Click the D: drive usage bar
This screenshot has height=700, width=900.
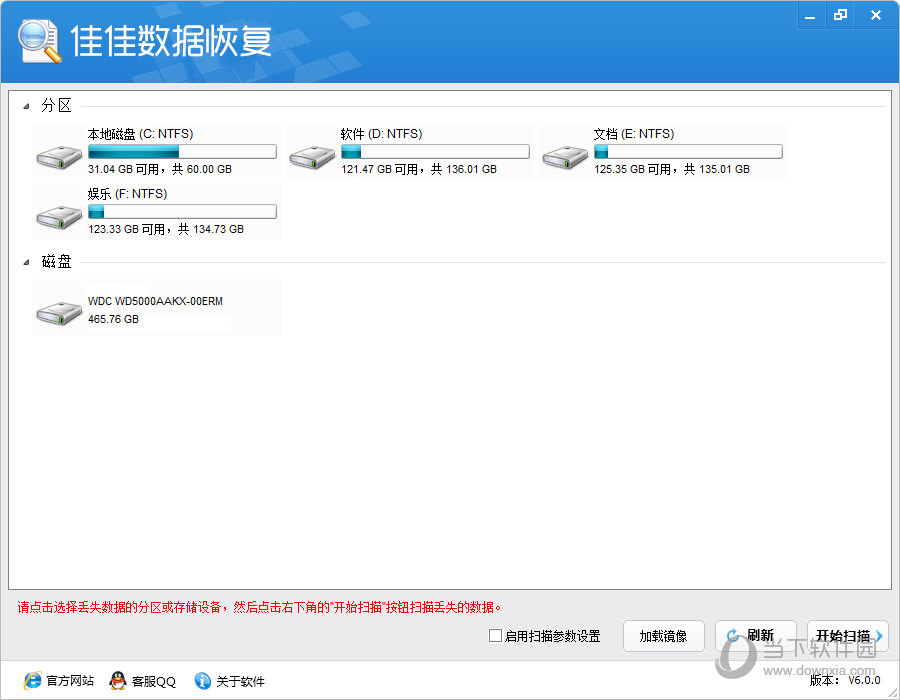(435, 152)
